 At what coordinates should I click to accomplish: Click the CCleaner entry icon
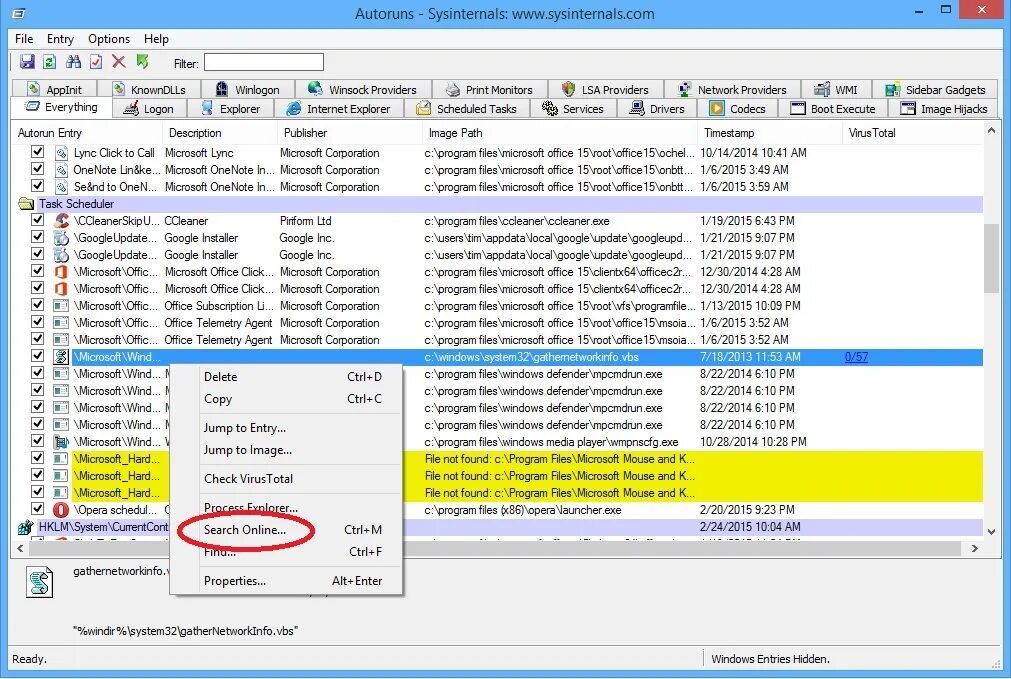(x=61, y=221)
